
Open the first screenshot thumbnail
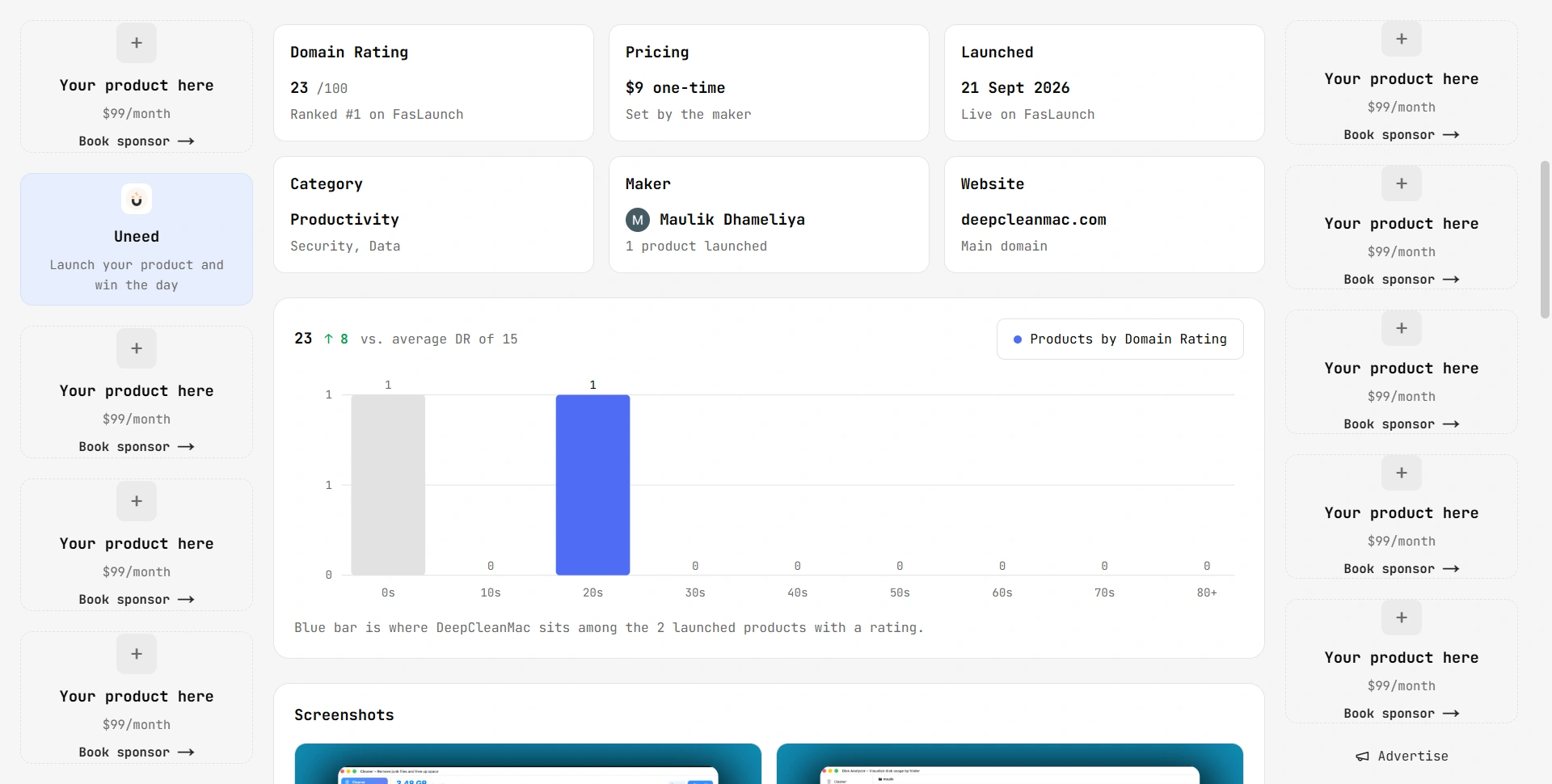[528, 764]
